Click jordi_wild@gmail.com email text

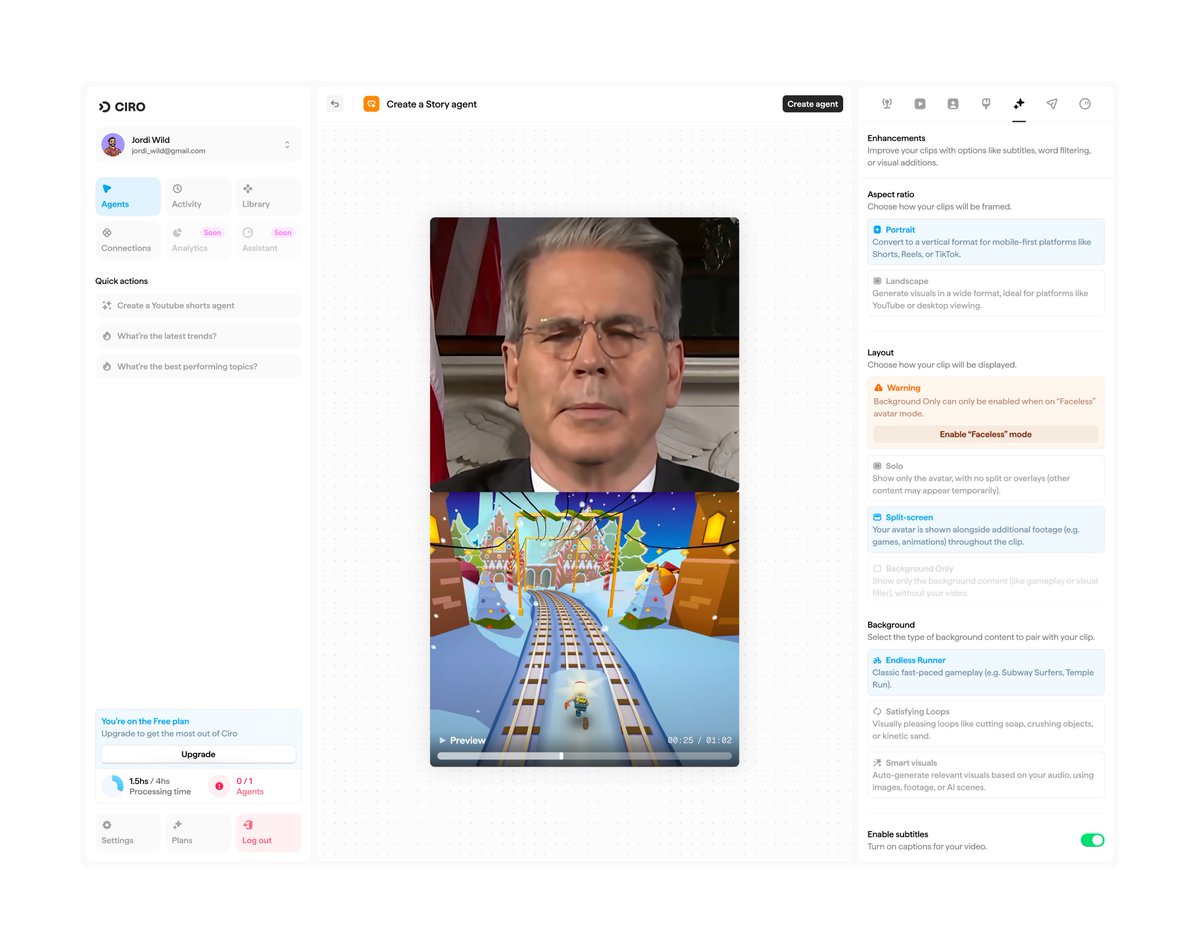point(169,151)
